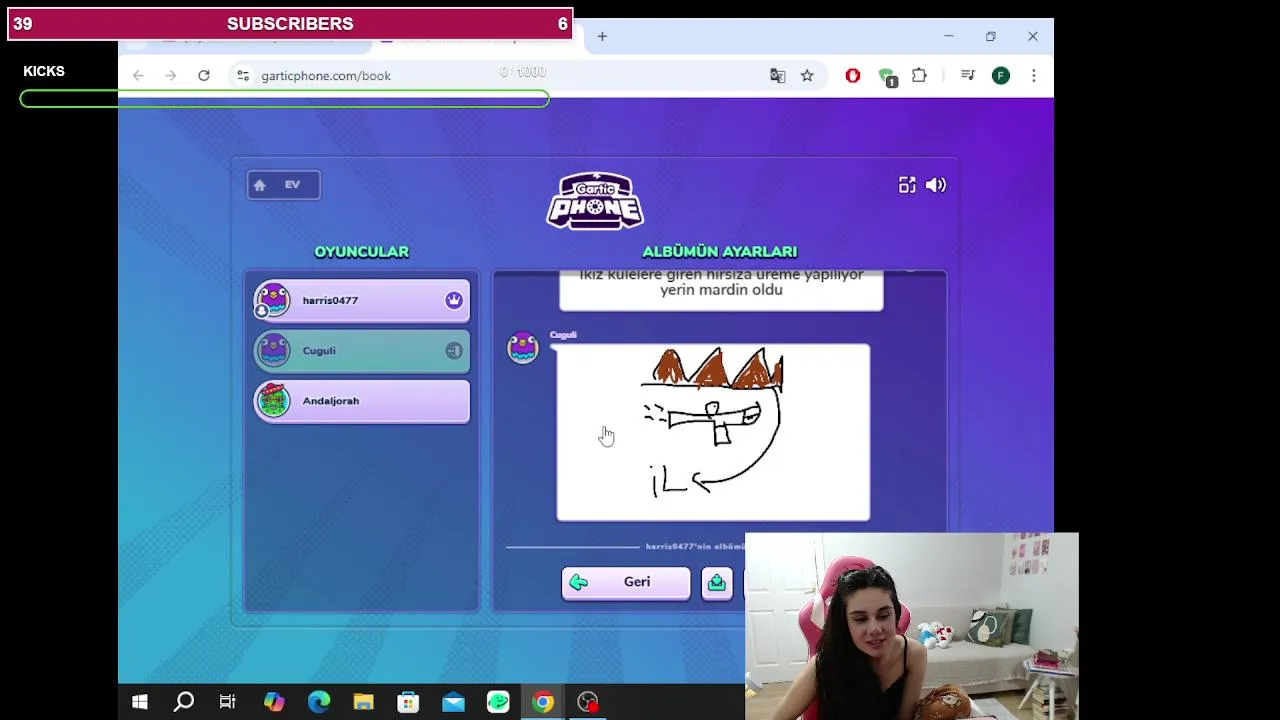The height and width of the screenshot is (720, 1280).
Task: Click Cuguli's avatar beside the drawing
Action: [x=523, y=347]
